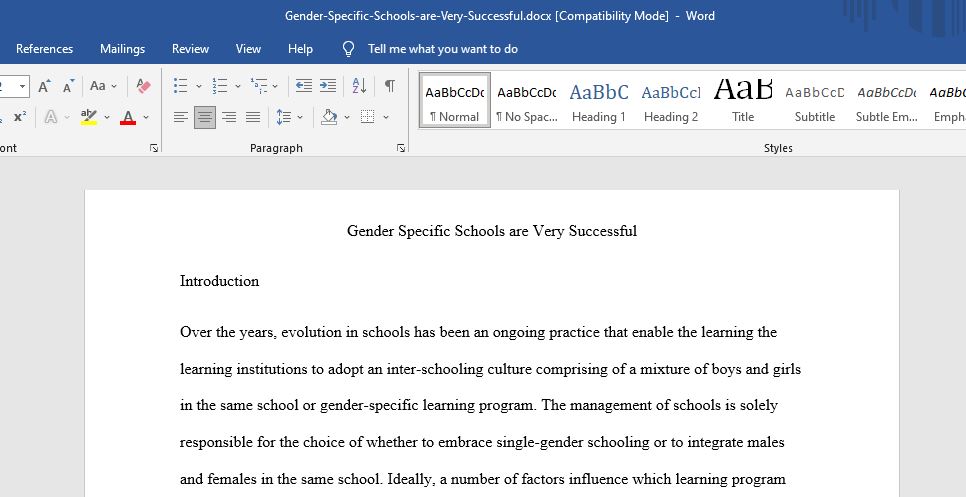Click the Borders icon
Screen dimensions: 966x497
[x=368, y=117]
